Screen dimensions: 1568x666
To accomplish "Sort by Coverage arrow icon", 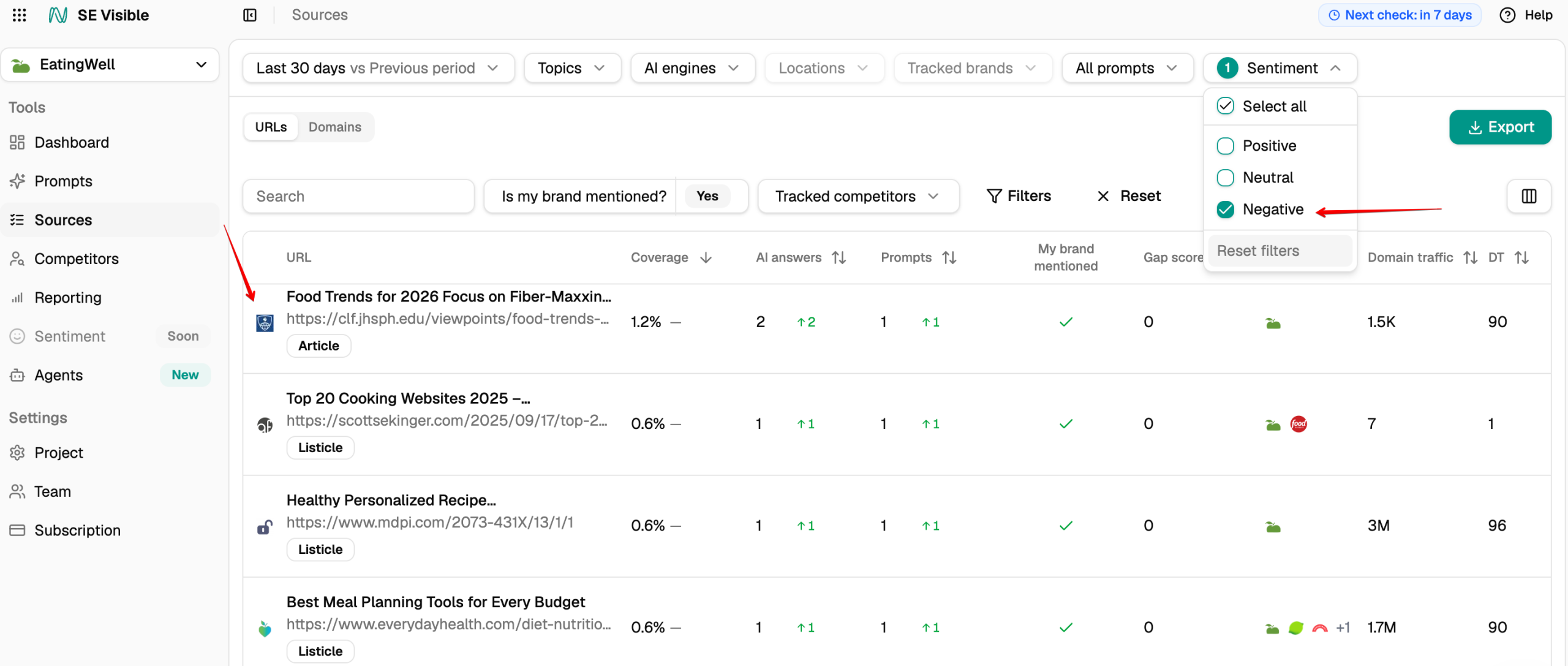I will point(706,257).
